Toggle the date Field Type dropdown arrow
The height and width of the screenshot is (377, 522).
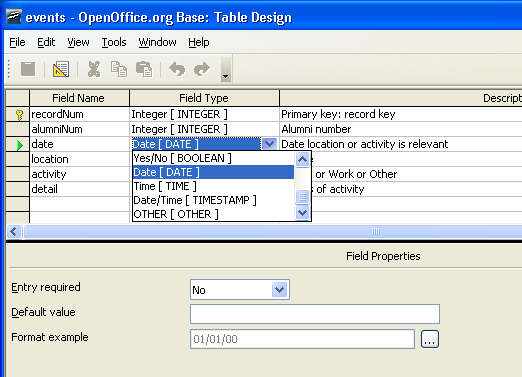269,144
